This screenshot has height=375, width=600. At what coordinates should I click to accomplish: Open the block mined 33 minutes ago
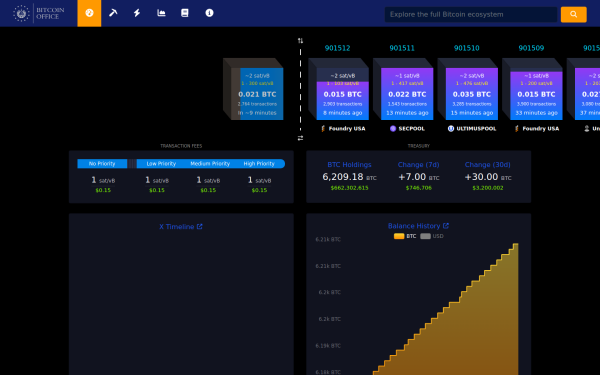536,94
